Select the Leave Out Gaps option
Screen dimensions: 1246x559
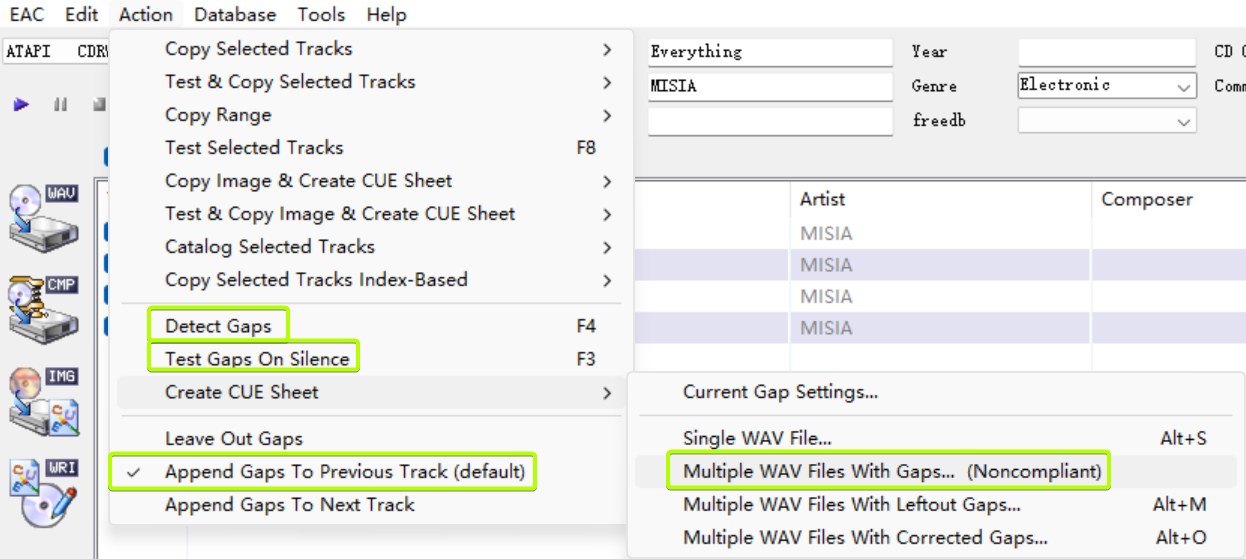point(234,439)
